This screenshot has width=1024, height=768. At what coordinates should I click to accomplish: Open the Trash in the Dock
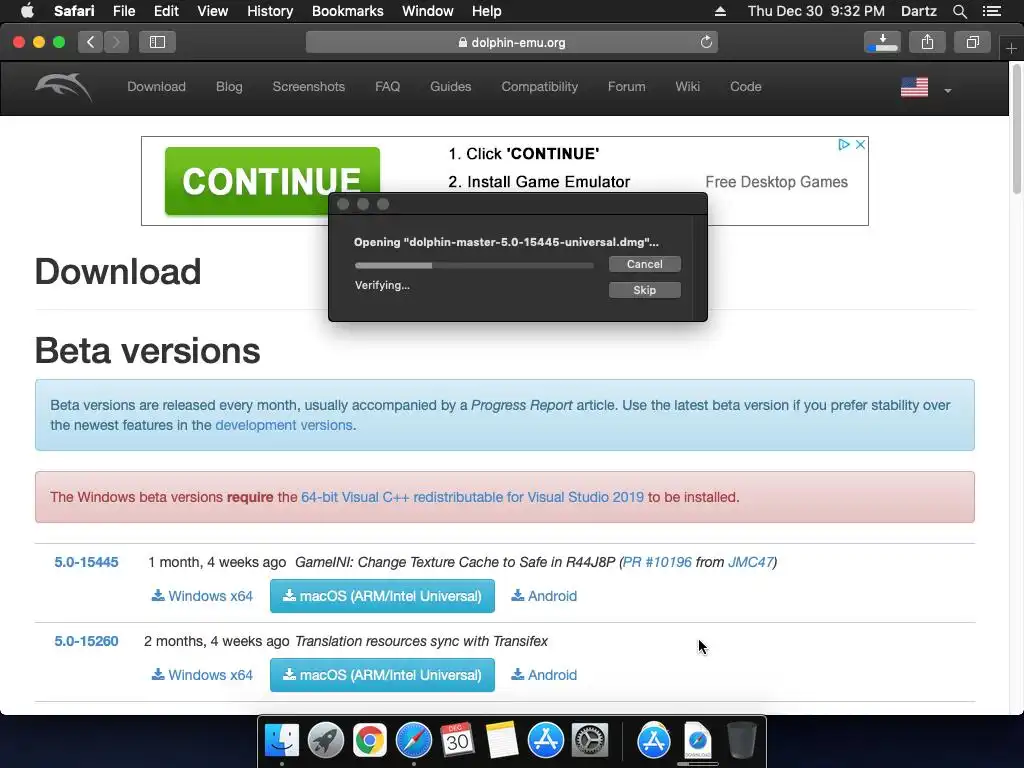pyautogui.click(x=741, y=741)
